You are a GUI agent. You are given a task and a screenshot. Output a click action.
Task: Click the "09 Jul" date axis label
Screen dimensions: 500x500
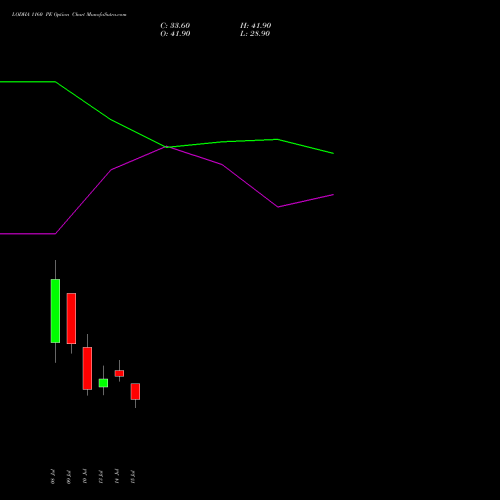(x=69, y=476)
